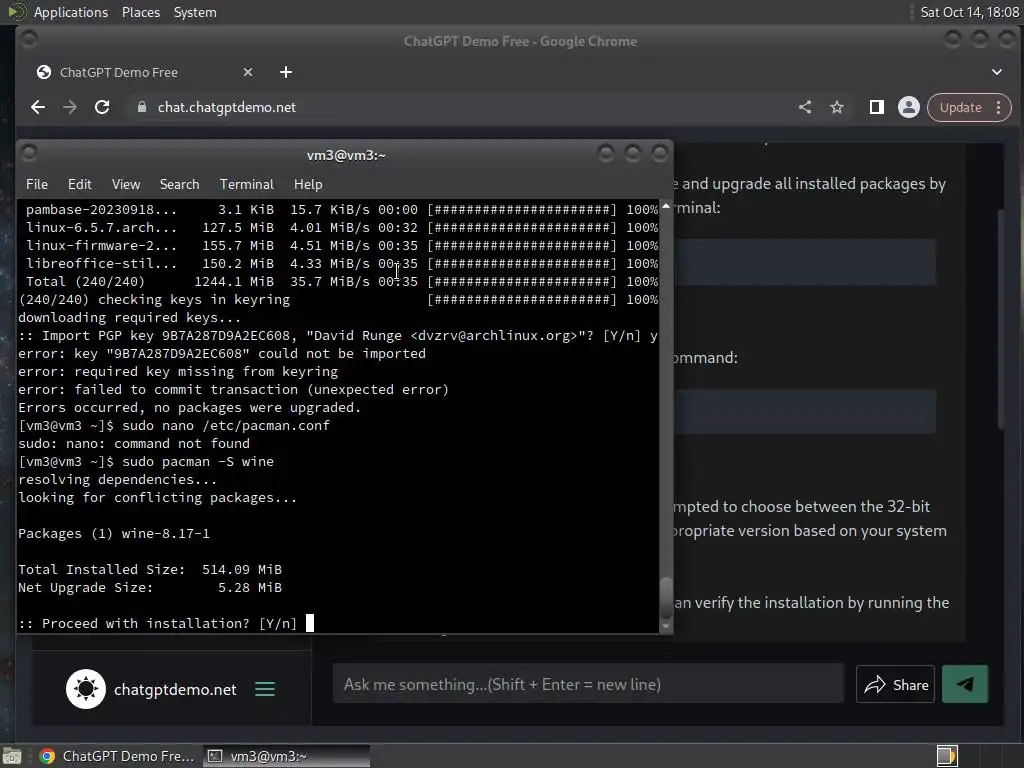Click the clock Sat Oct 14, 18:08
This screenshot has width=1024, height=768.
tap(970, 12)
